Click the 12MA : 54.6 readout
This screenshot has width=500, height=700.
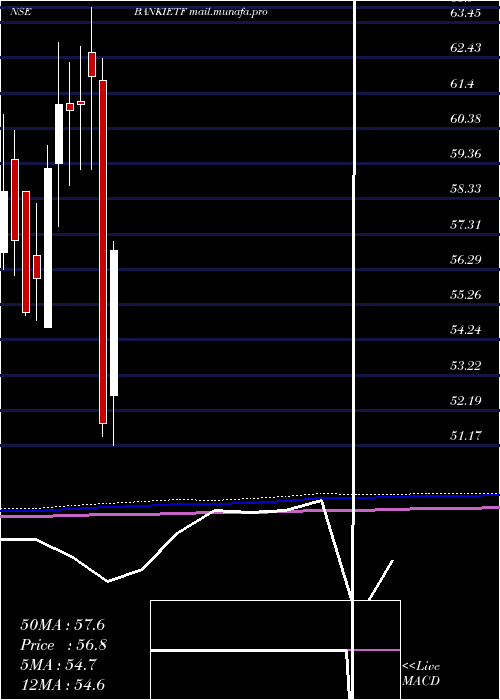[x=62, y=685]
